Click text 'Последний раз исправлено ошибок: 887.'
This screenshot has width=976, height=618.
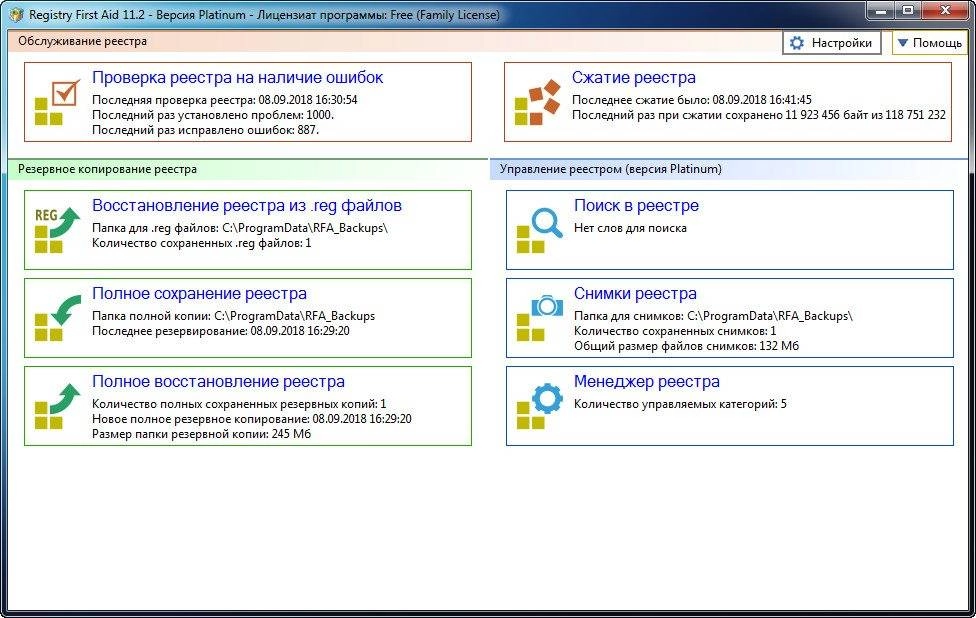point(205,130)
